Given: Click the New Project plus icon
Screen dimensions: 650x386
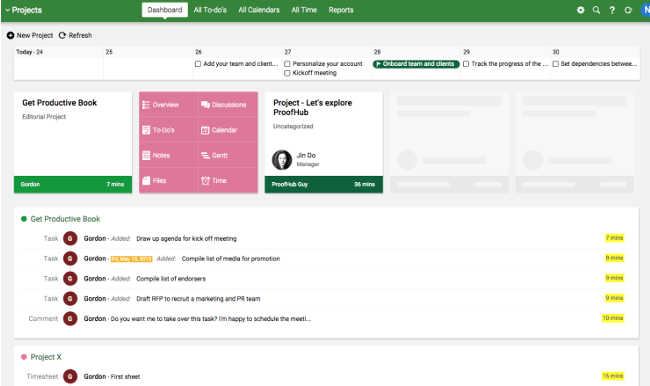Looking at the screenshot, I should tap(10, 35).
